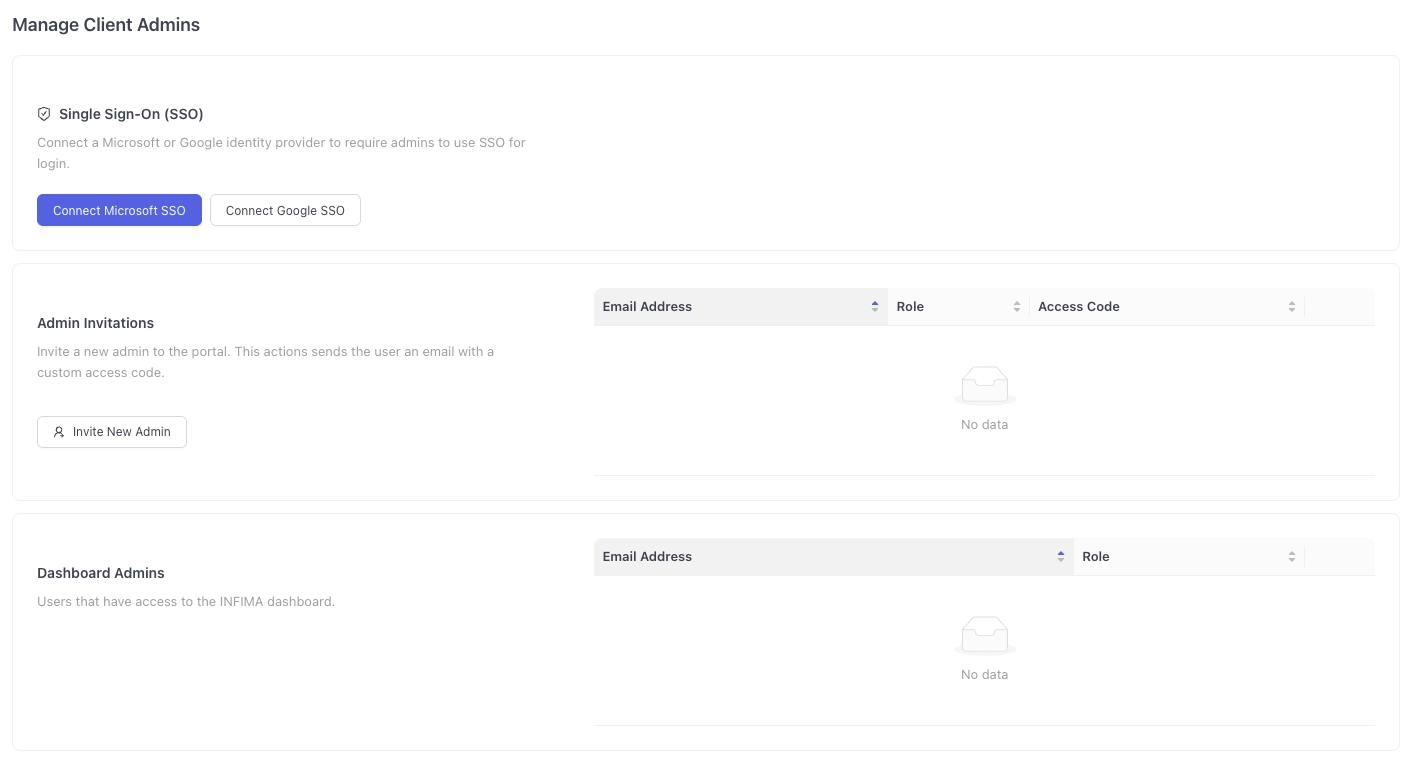The image size is (1417, 766).
Task: Open the Invite New Admin dialog
Action: pyautogui.click(x=112, y=432)
